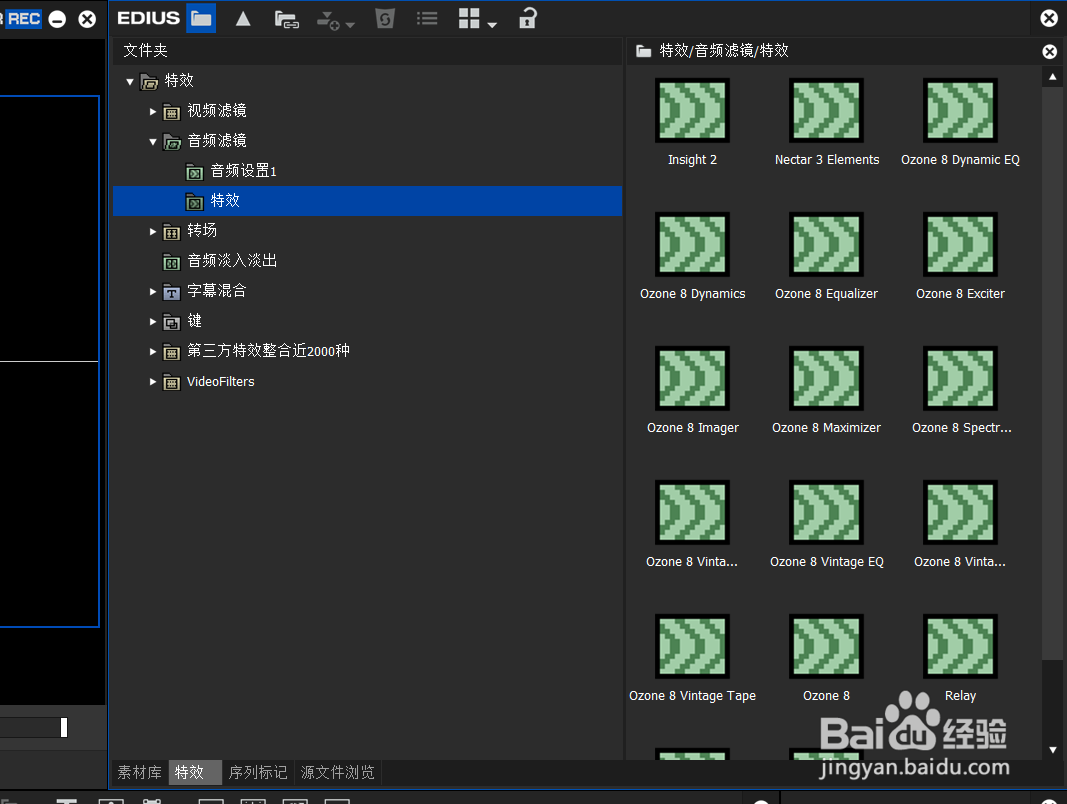The width and height of the screenshot is (1067, 804).
Task: Expand the 字幕混合 folder
Action: (x=153, y=291)
